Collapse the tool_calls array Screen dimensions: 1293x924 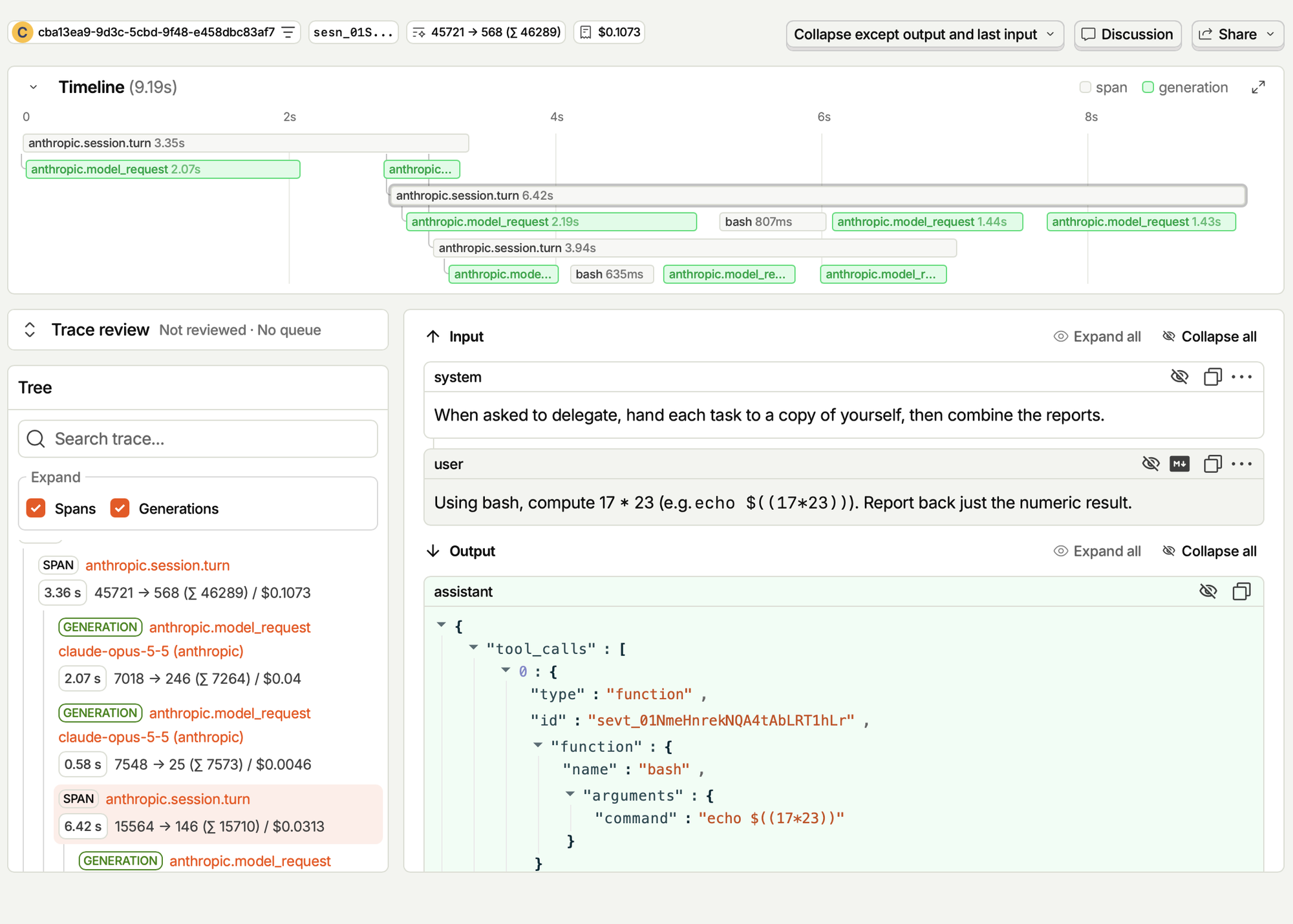473,647
